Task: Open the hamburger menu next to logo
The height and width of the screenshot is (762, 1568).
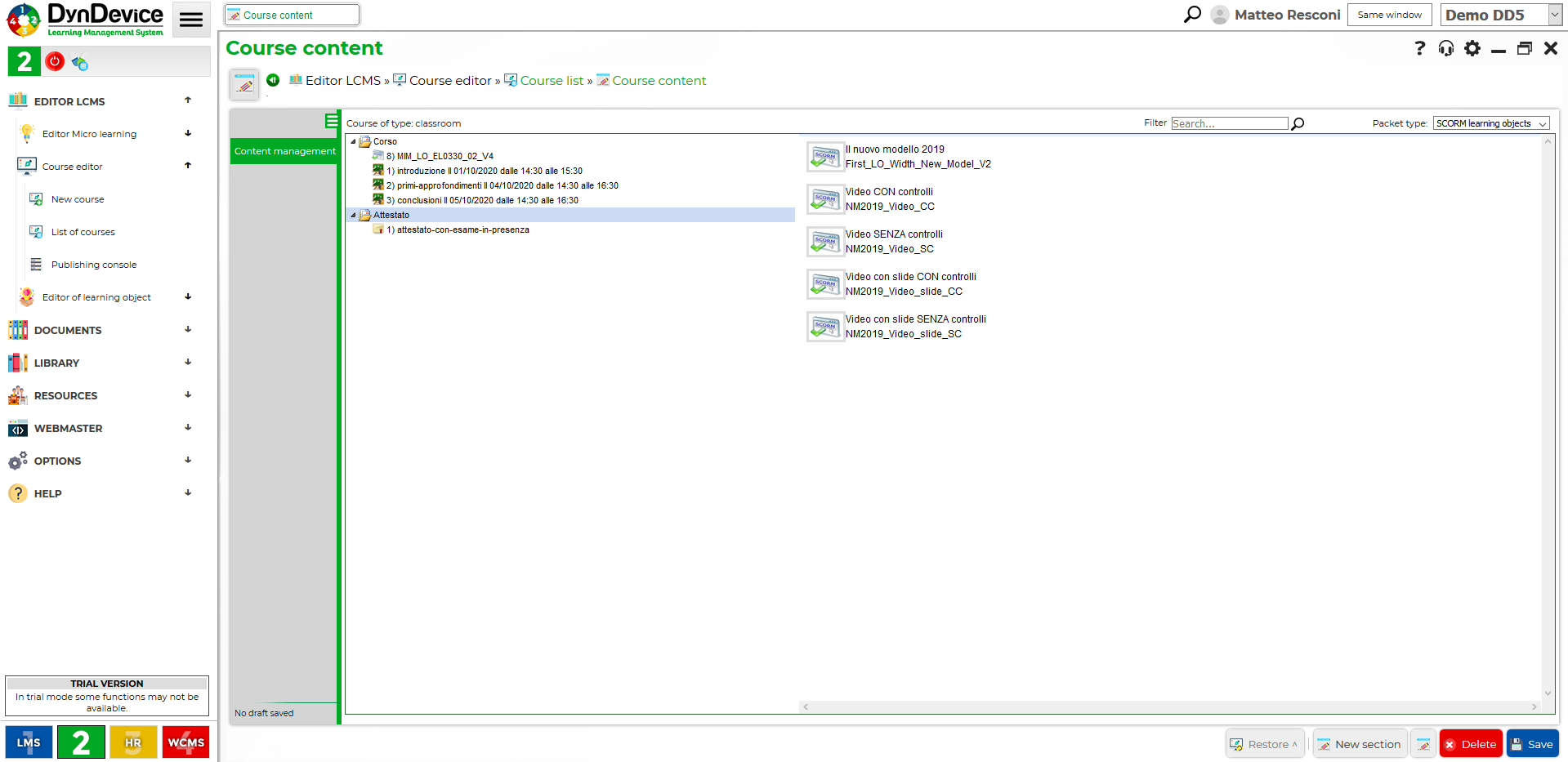Action: [191, 20]
